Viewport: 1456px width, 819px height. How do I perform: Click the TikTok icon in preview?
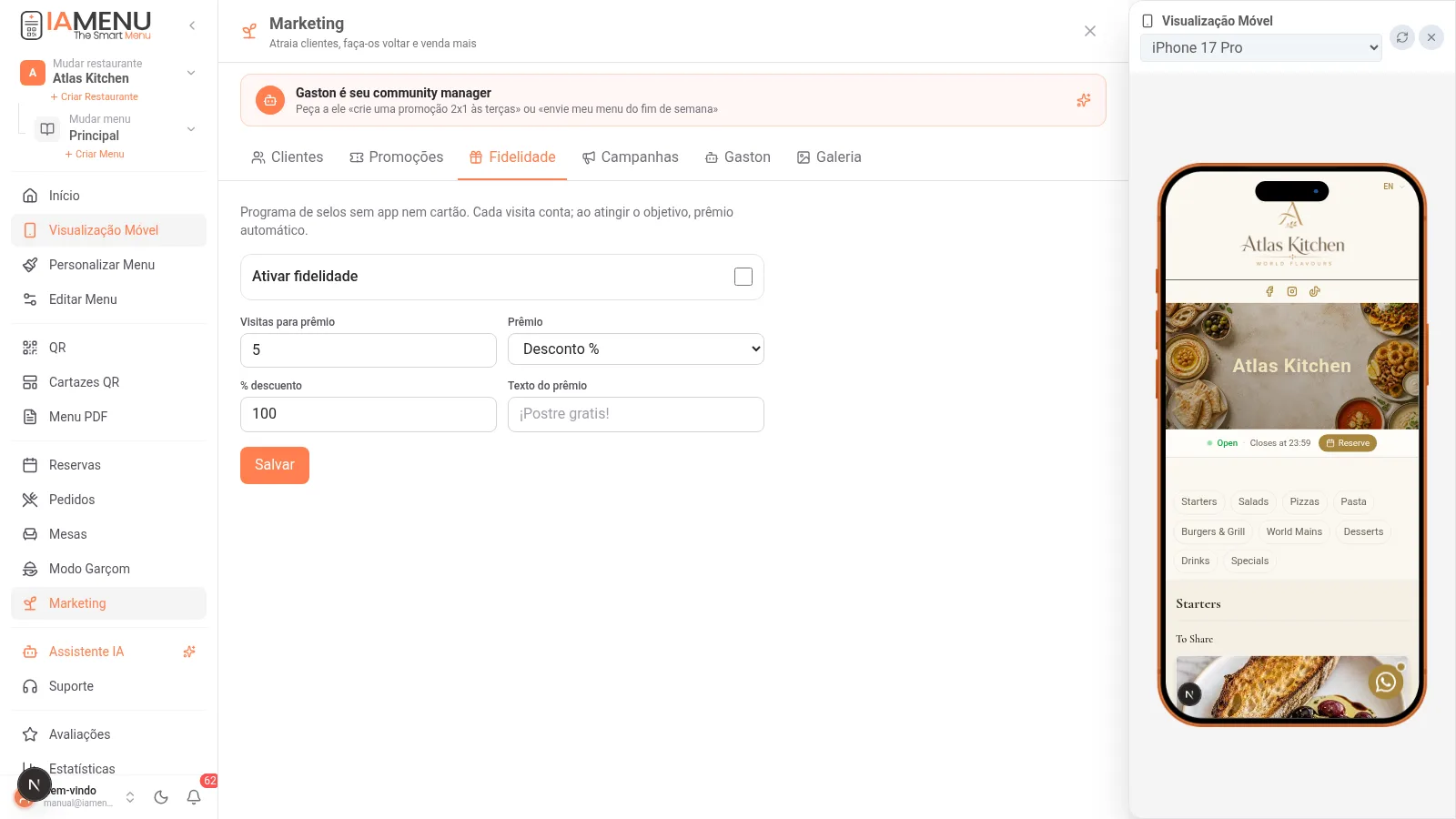[x=1315, y=291]
